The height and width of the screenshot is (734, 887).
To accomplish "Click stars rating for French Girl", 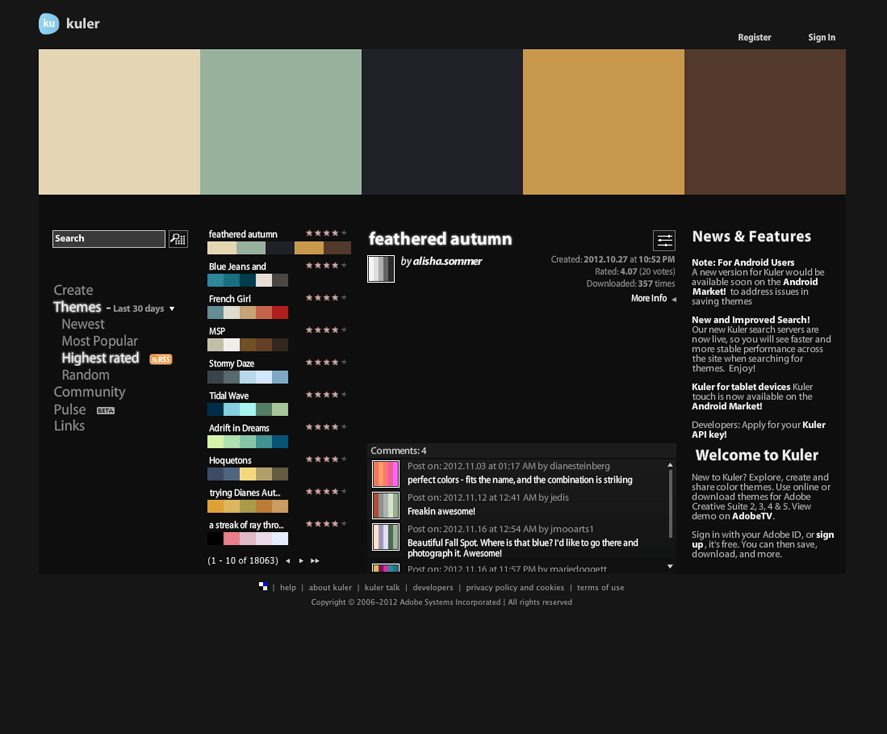I will pos(326,297).
